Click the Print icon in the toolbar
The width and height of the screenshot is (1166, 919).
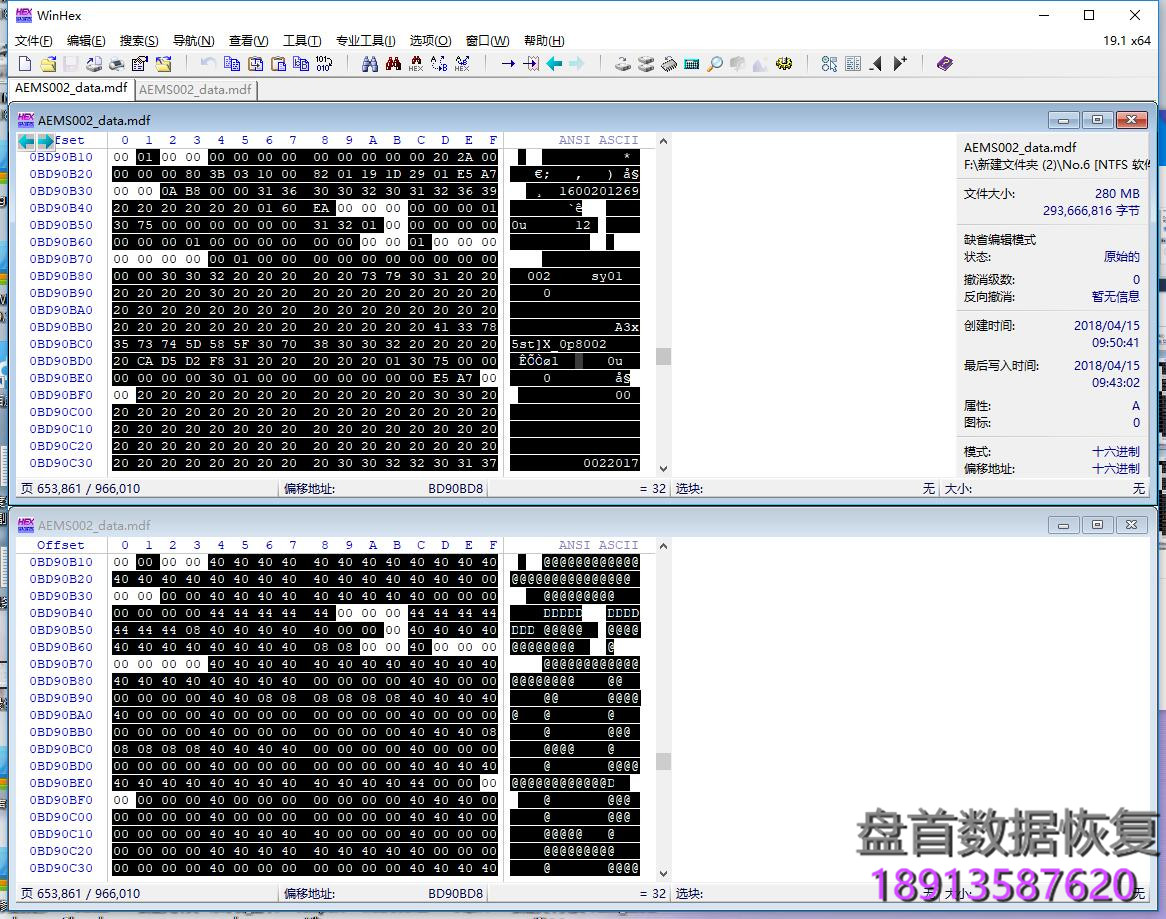(x=116, y=63)
